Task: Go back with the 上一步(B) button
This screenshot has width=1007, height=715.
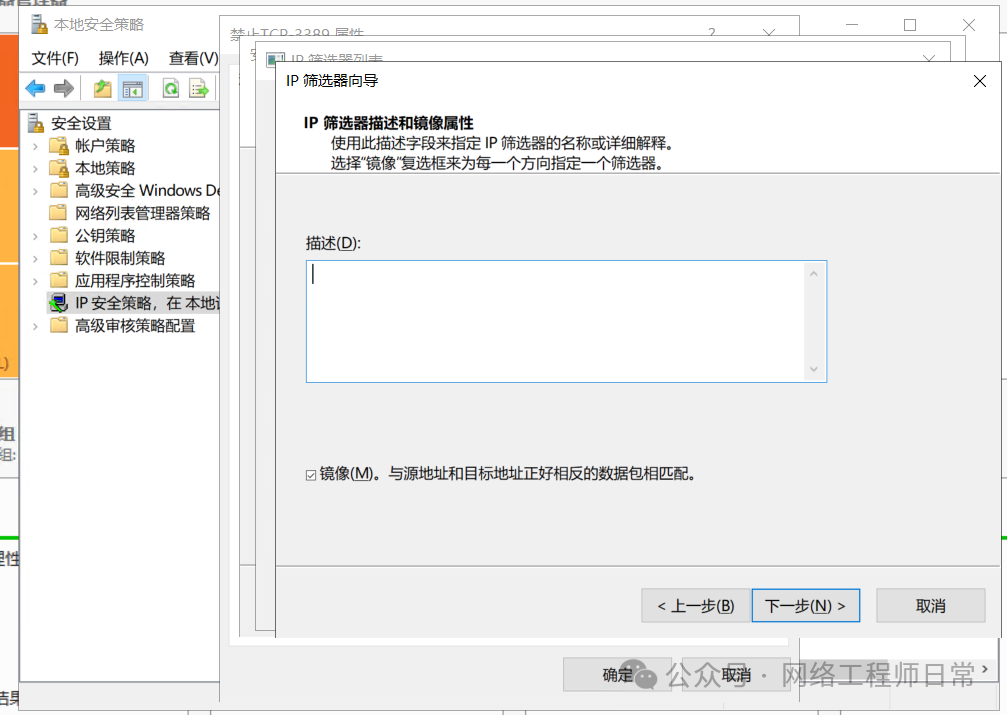Action: (x=696, y=606)
